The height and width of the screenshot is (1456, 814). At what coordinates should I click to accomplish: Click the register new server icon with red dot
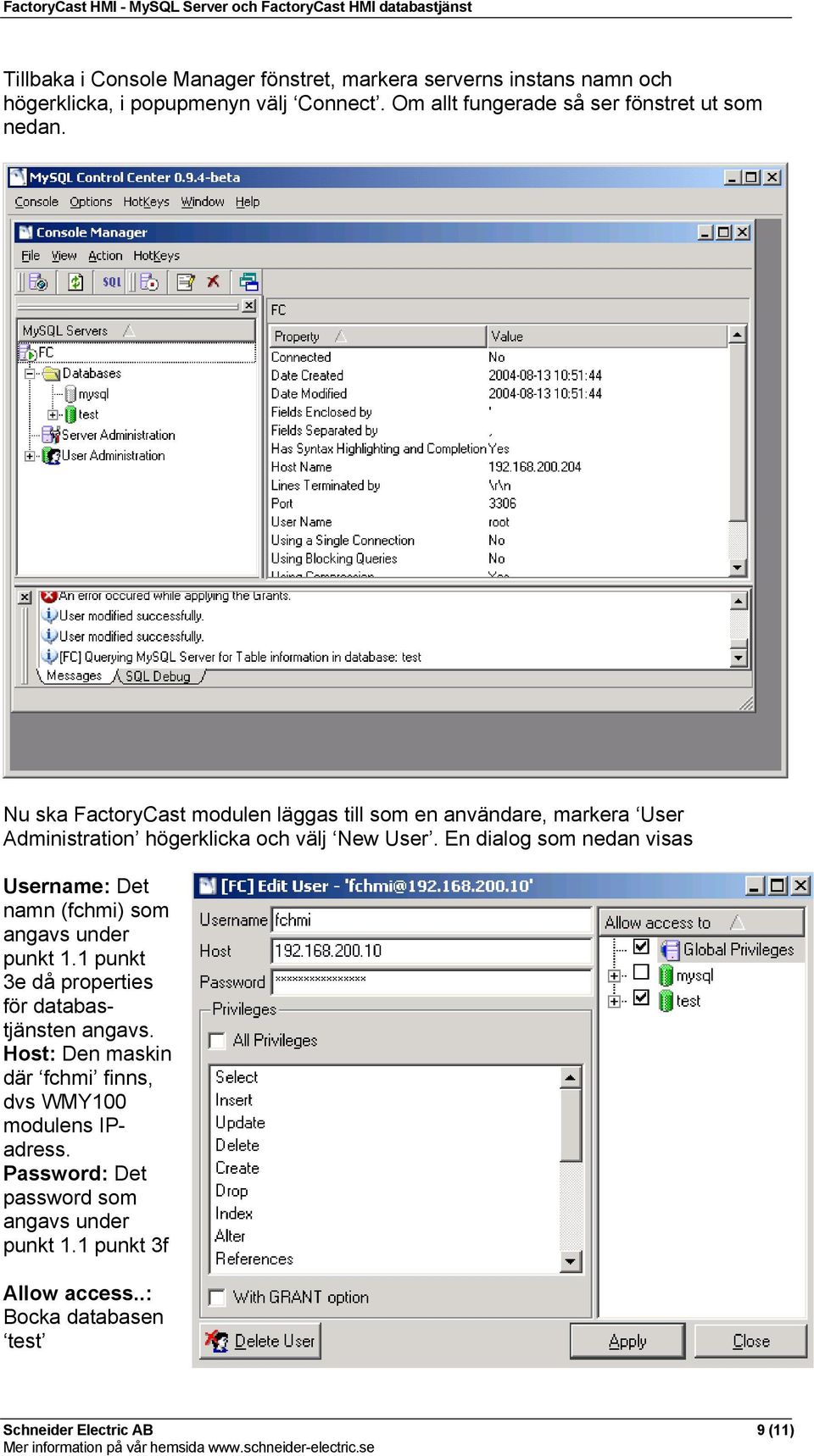click(150, 282)
